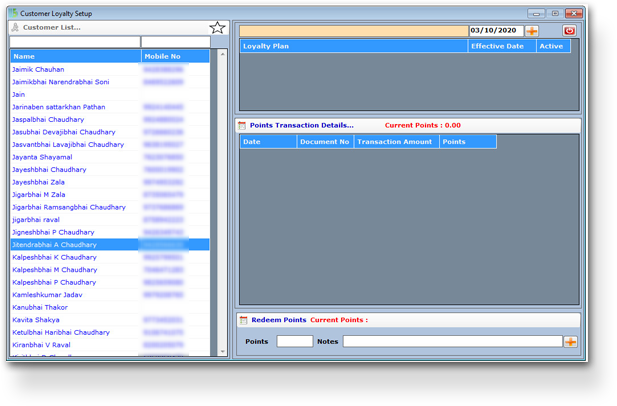Click the Points Transaction Details calendar icon
Viewport: 617px width, 406px height.
pyautogui.click(x=242, y=125)
